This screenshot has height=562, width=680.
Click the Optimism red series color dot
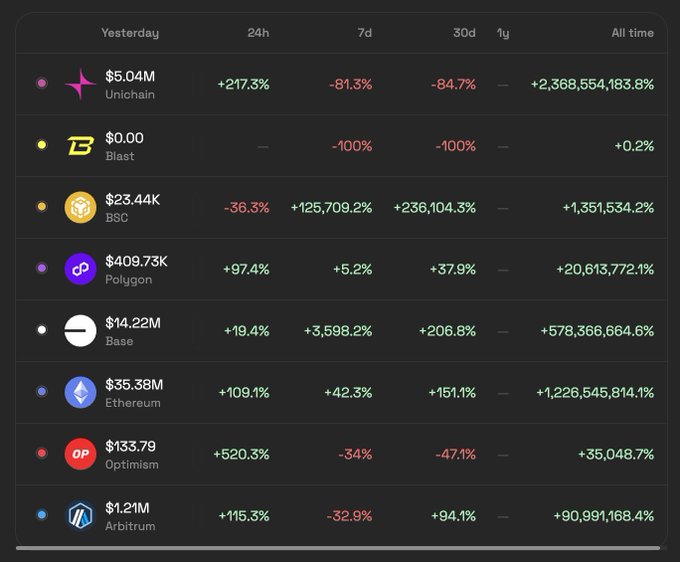(41, 454)
